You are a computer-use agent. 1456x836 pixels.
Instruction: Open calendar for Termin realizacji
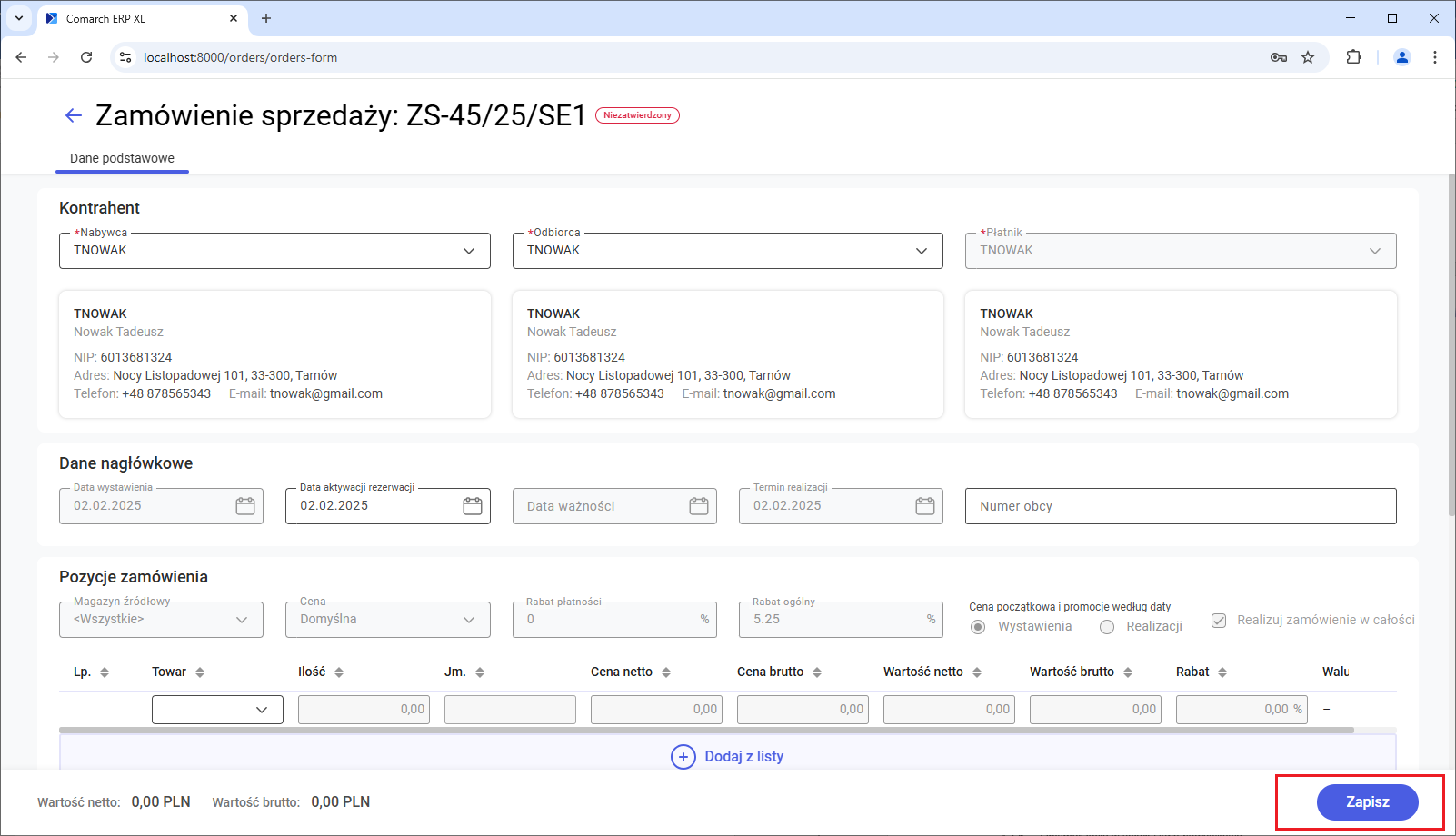(x=924, y=506)
